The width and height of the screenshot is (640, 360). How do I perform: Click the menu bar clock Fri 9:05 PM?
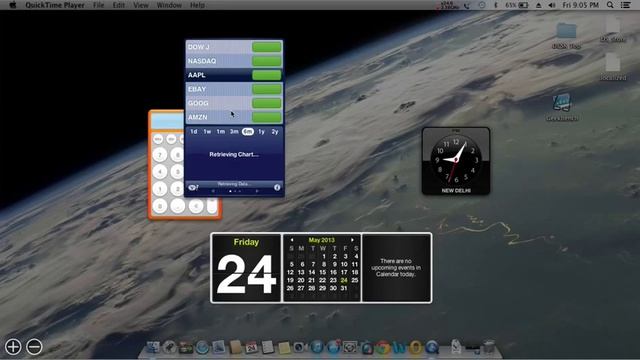581,5
